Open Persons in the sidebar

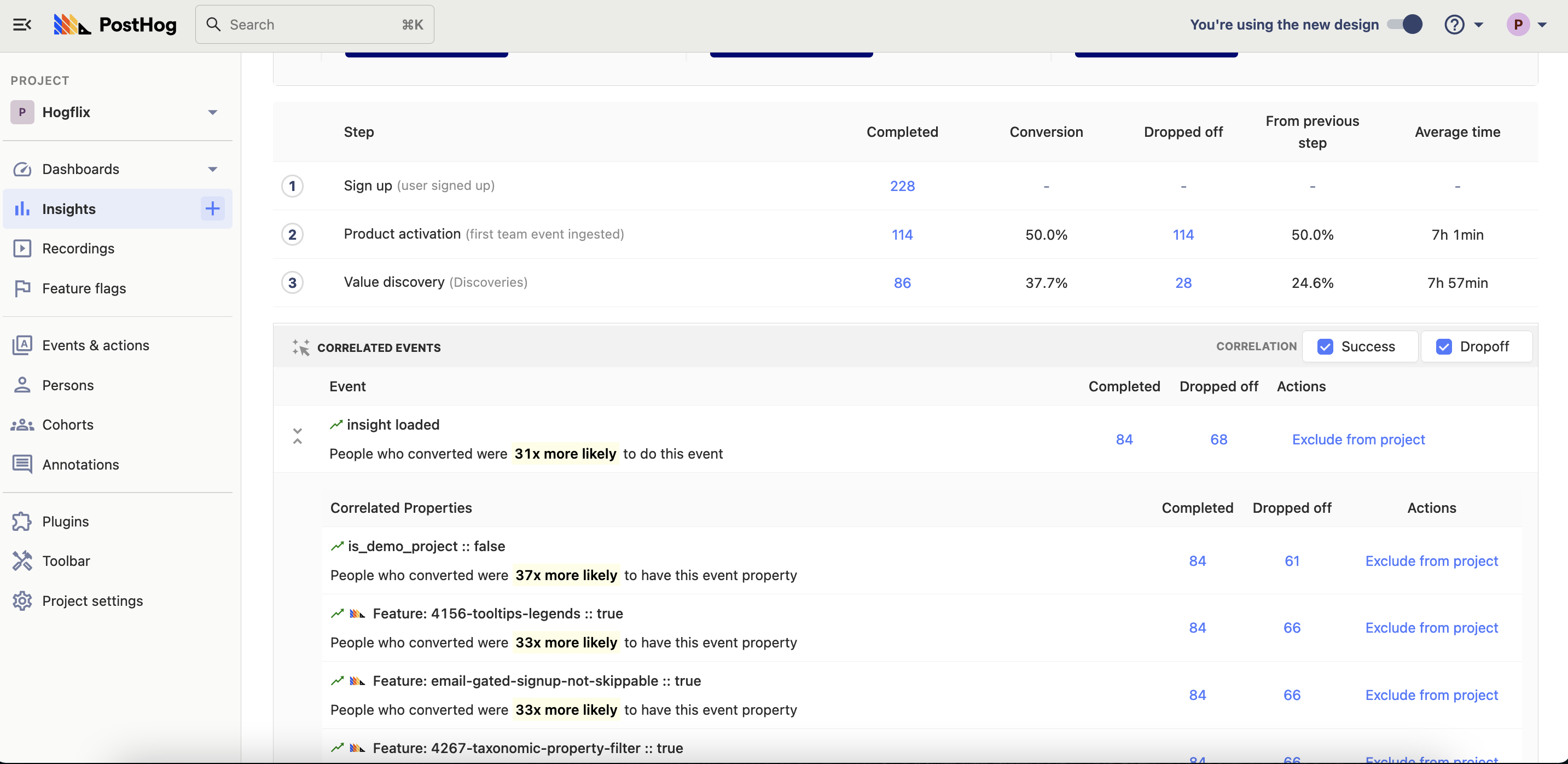67,385
